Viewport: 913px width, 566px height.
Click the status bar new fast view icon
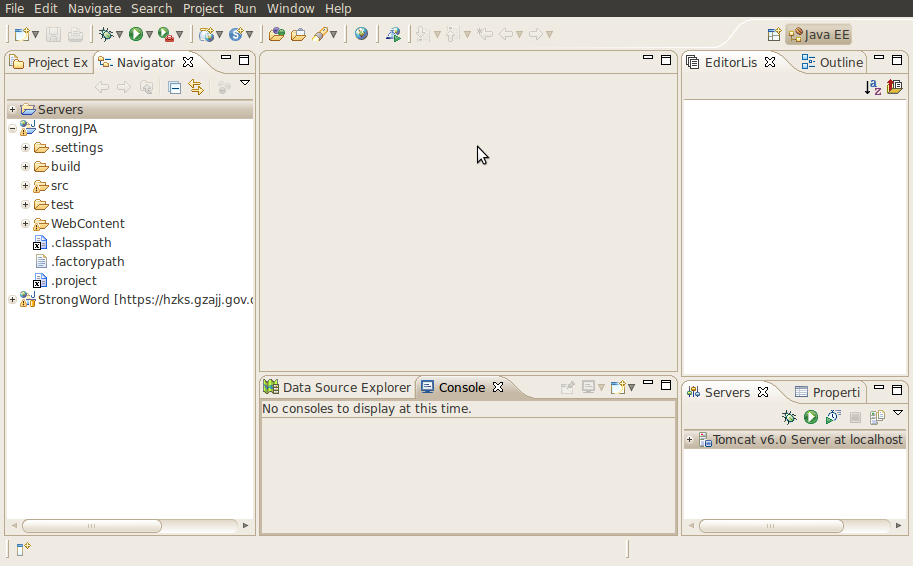(x=23, y=549)
